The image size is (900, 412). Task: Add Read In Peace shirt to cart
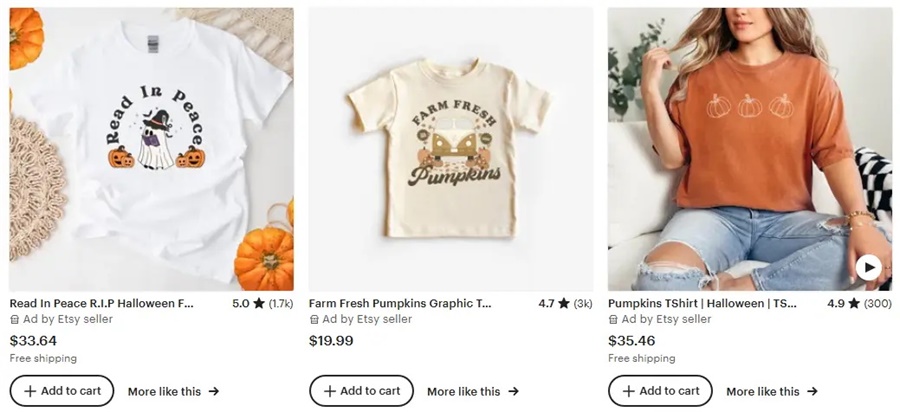62,391
